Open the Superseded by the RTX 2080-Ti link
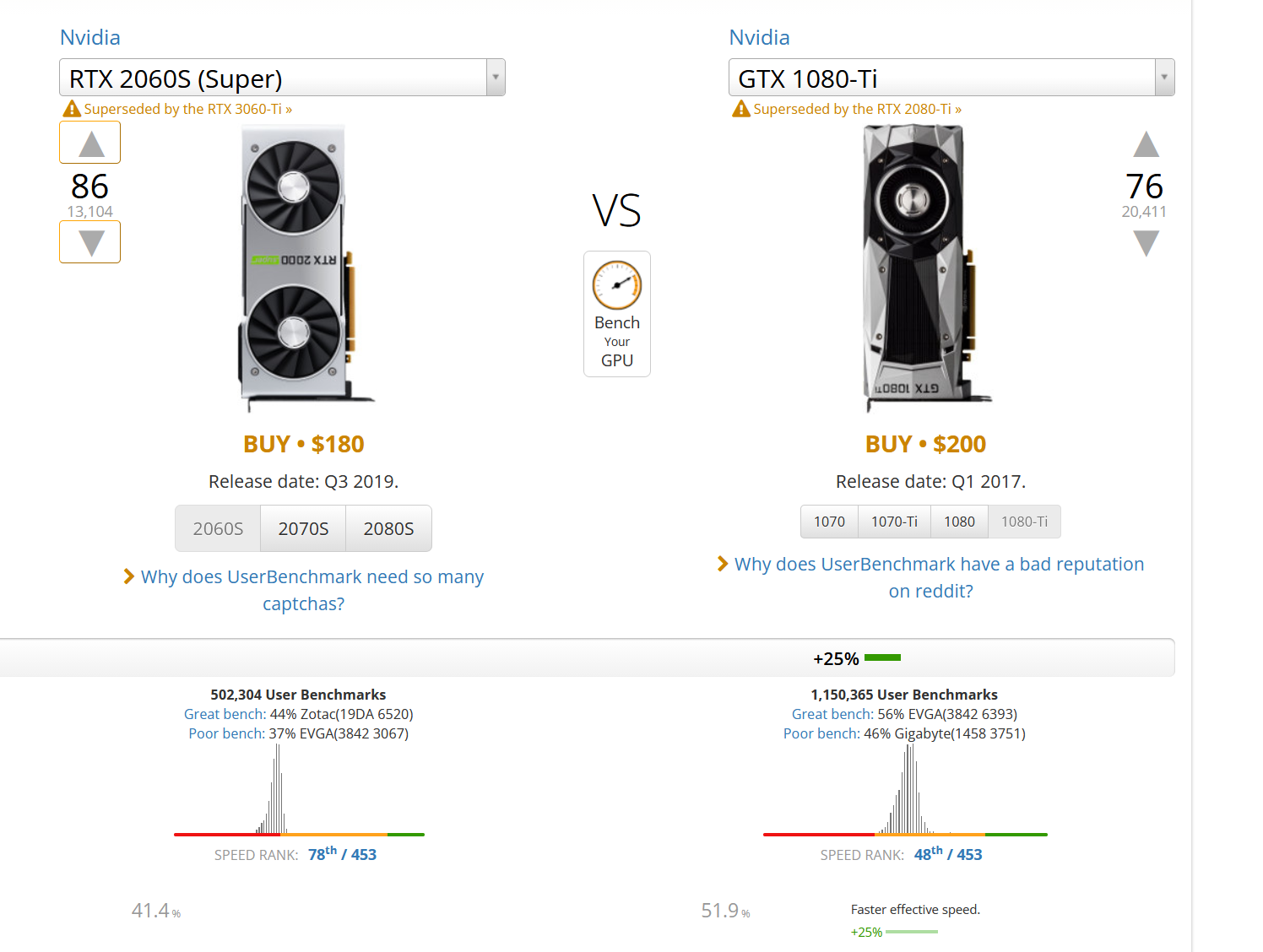The image size is (1263, 952). point(857,109)
